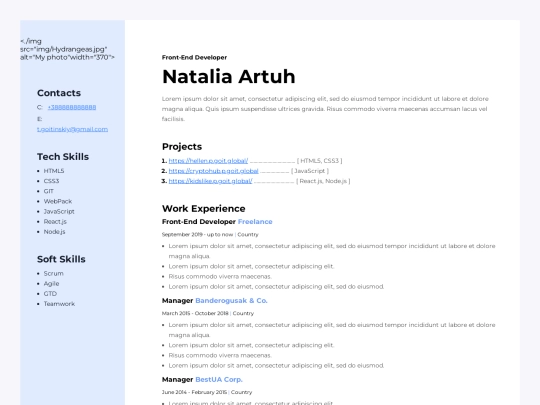Click the Banderogusak & Co. company name
This screenshot has width=540, height=405.
(231, 301)
